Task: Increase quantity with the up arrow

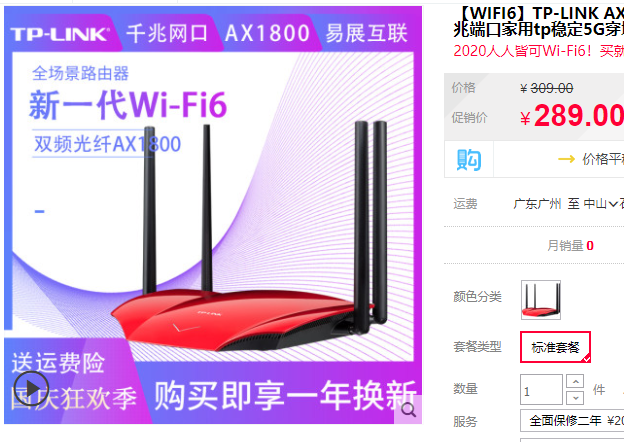Action: point(575,381)
